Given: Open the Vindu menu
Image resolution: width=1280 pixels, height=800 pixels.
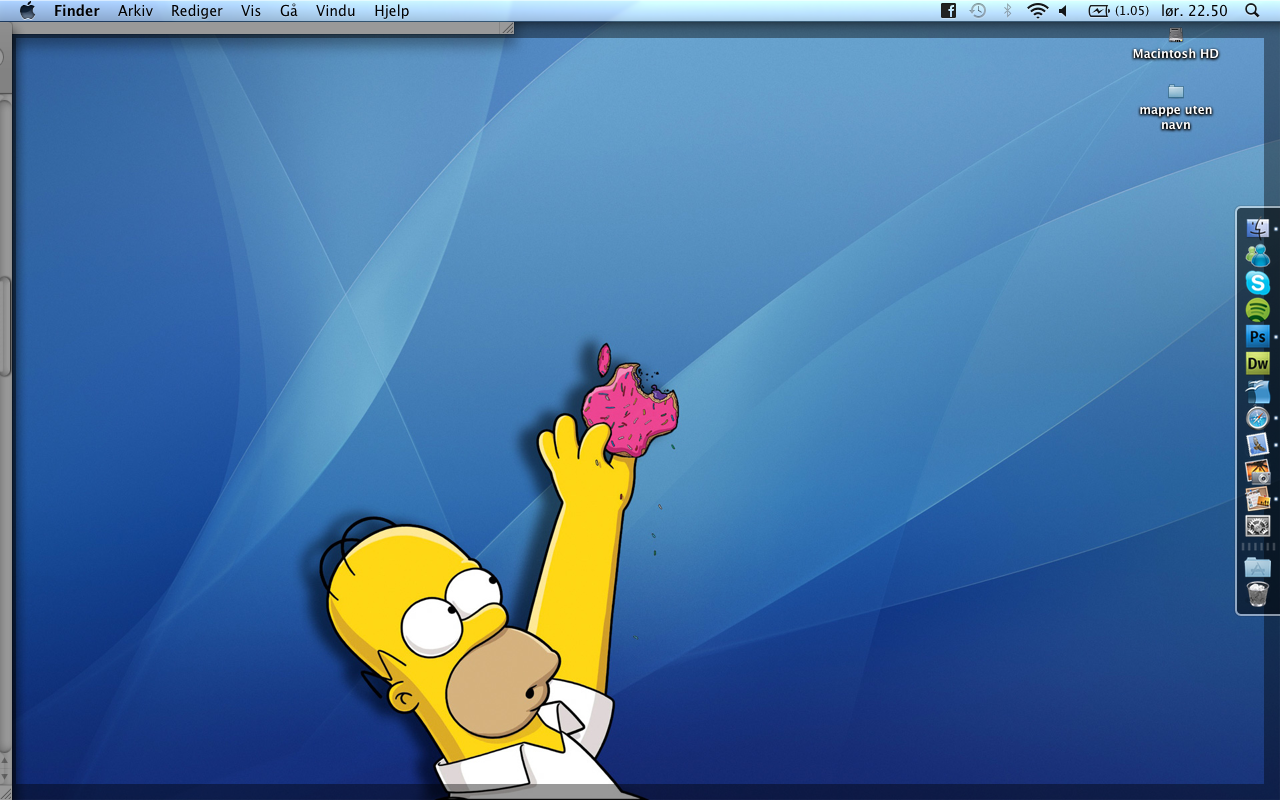Looking at the screenshot, I should 335,11.
